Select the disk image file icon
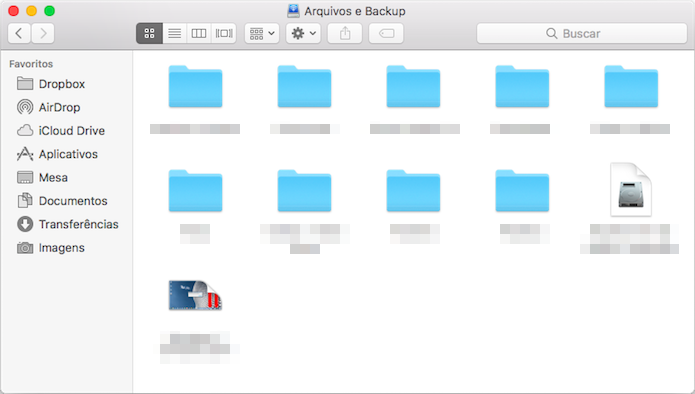The width and height of the screenshot is (695, 394). (x=631, y=190)
